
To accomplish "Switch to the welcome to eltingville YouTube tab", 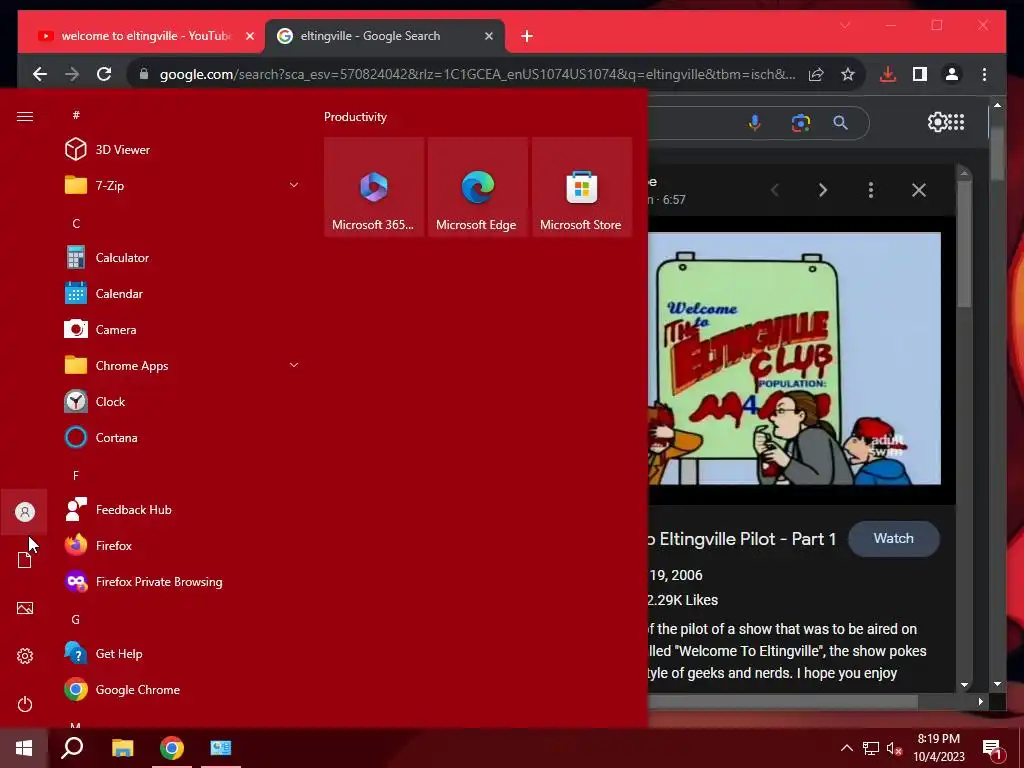I will [x=145, y=36].
